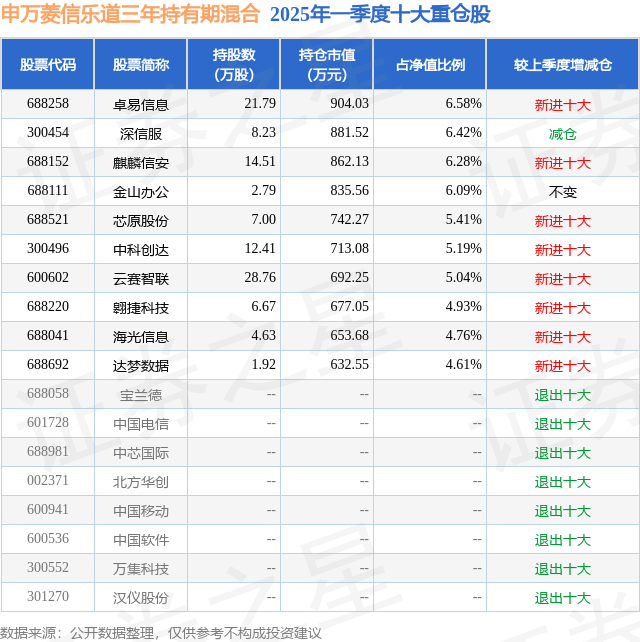The image size is (640, 642).
Task: Click stock code 688111
Action: pyautogui.click(x=48, y=190)
